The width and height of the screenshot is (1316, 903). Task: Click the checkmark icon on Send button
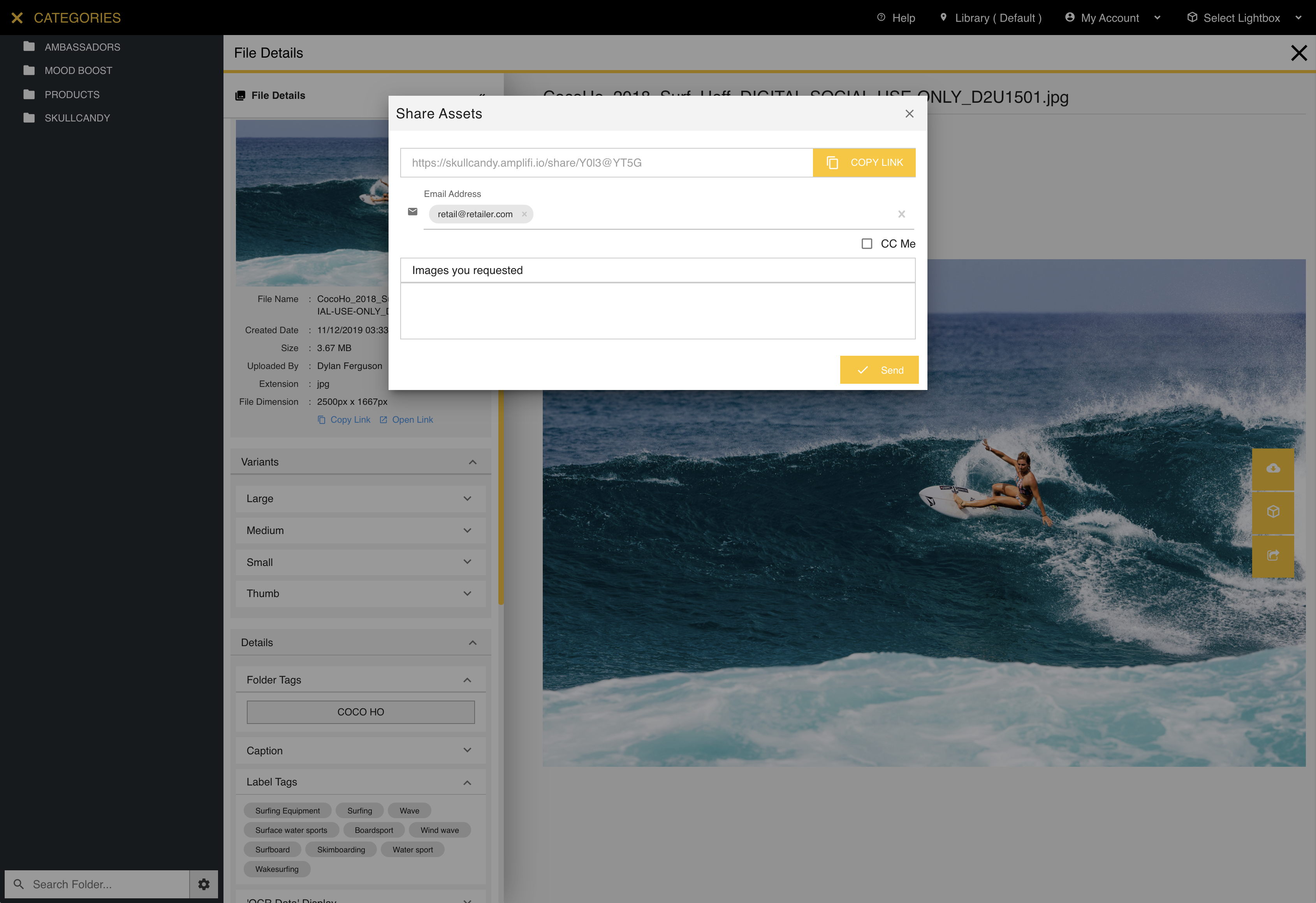coord(862,370)
